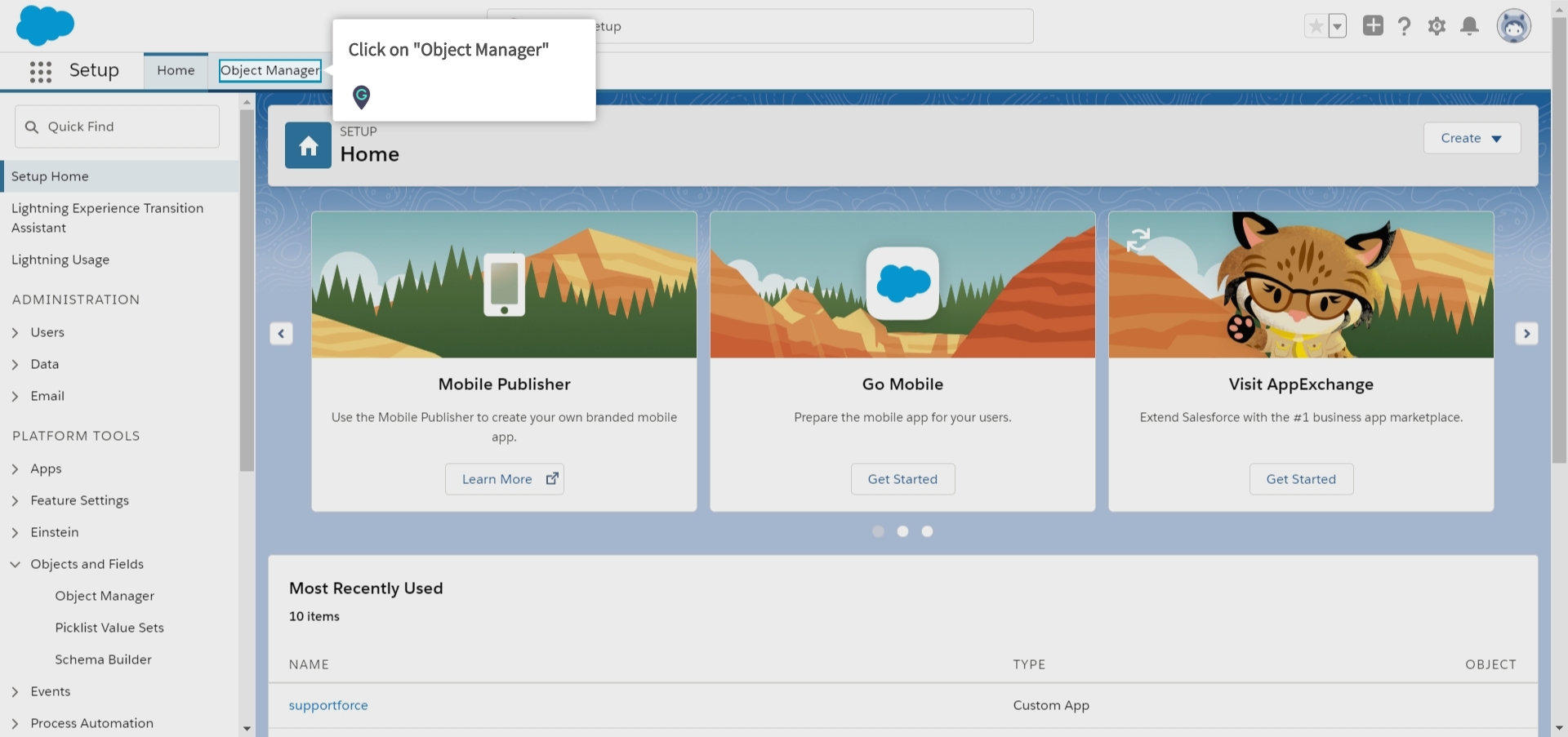This screenshot has width=1568, height=737.
Task: Open the global actions plus icon
Action: point(1373,26)
